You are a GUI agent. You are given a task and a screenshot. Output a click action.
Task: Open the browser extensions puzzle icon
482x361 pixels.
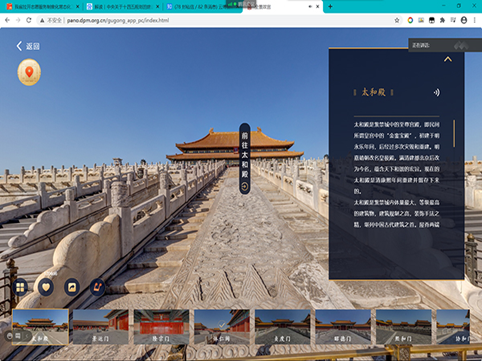[x=442, y=20]
